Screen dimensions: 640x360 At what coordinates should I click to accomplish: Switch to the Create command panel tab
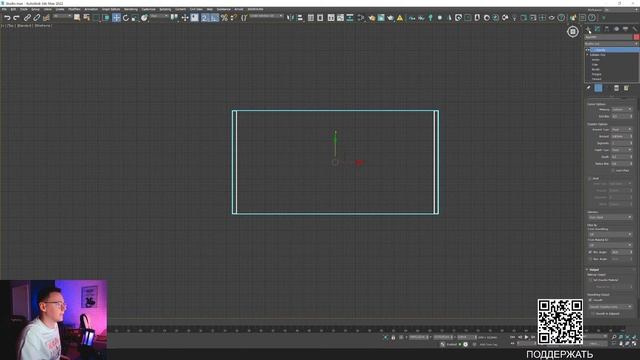pyautogui.click(x=588, y=29)
